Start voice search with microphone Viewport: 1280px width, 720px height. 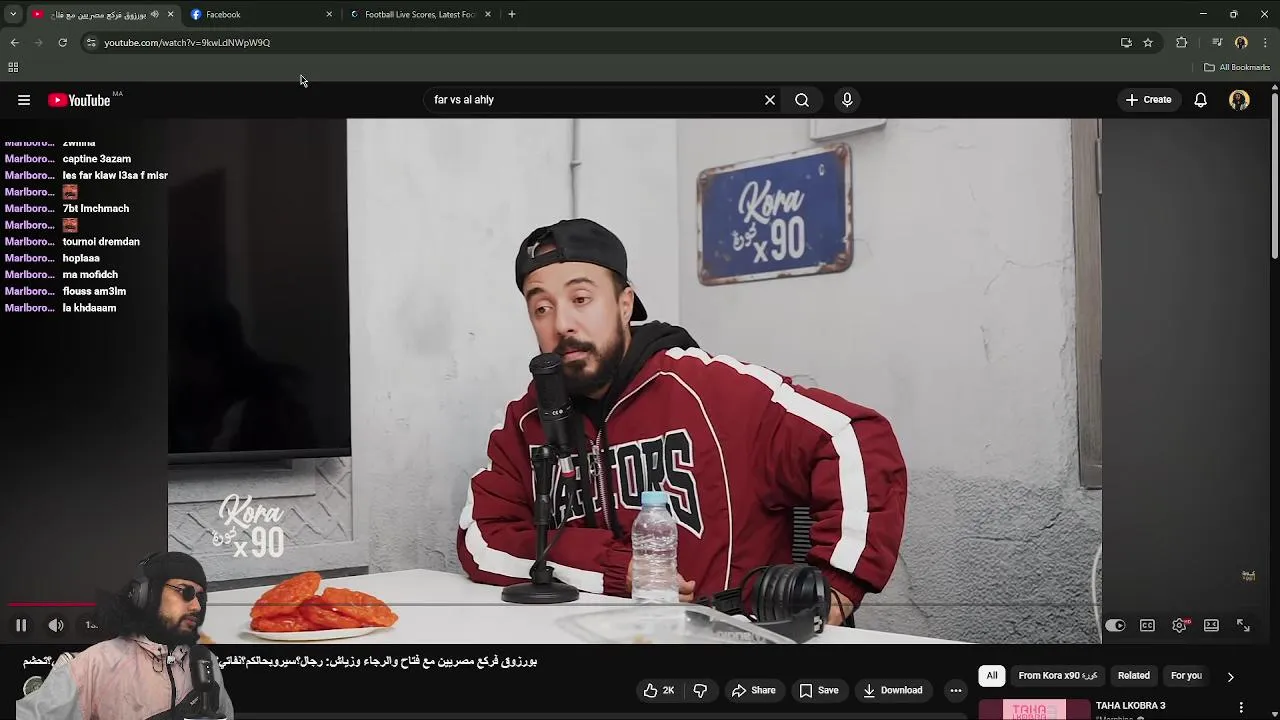coord(847,100)
